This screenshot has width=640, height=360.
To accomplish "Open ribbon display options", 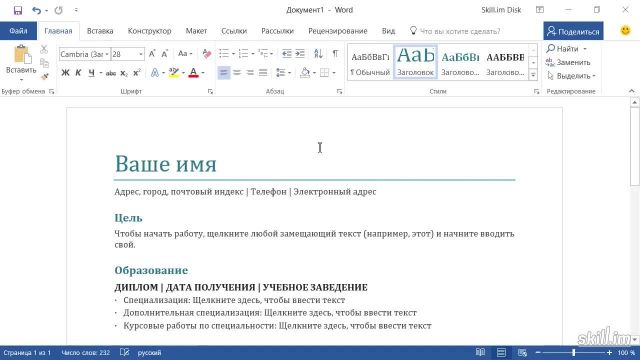I will pos(540,10).
